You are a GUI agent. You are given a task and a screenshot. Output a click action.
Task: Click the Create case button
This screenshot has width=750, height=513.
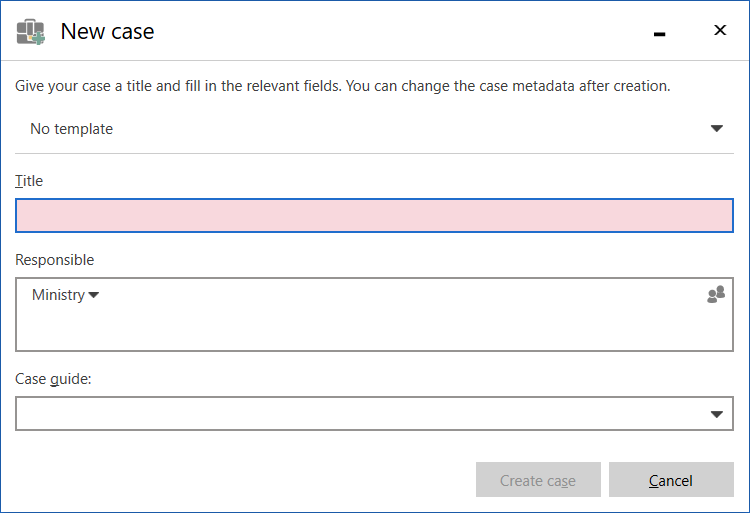(538, 480)
